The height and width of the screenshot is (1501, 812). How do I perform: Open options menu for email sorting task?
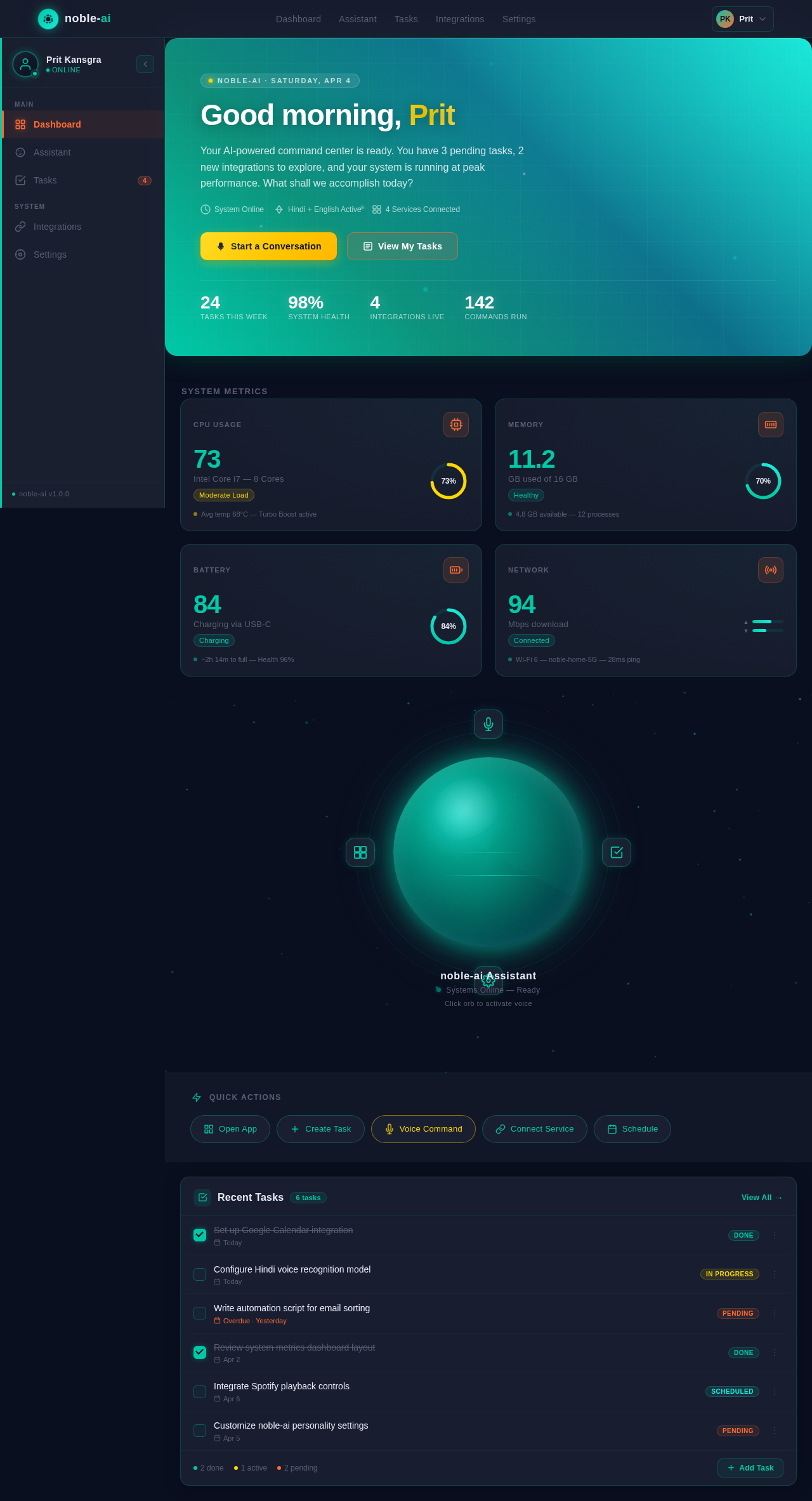(775, 1314)
